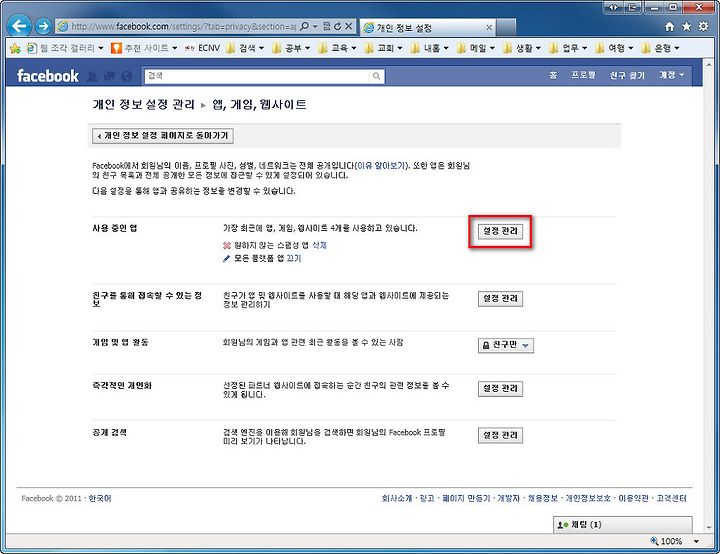This screenshot has width=720, height=554.
Task: Click 설정 관리 for 즉각적인 개인화
Action: pos(500,389)
